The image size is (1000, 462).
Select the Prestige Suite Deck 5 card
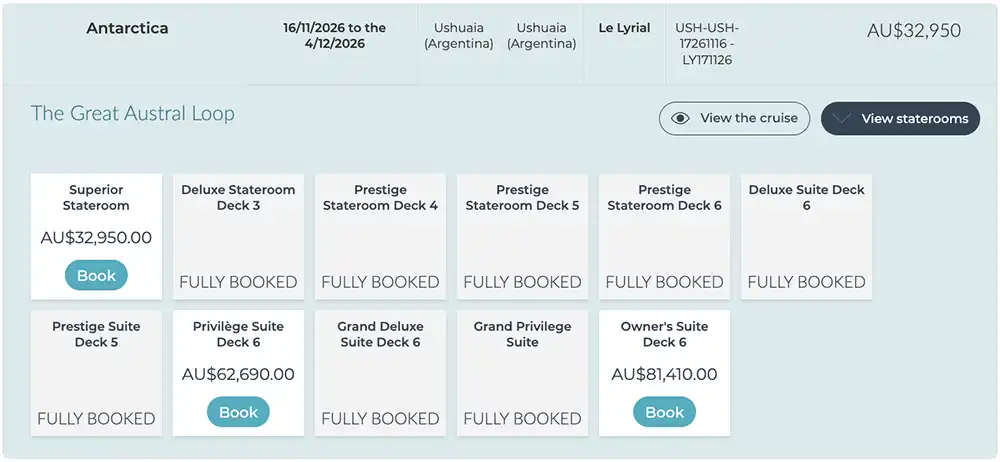[96, 373]
